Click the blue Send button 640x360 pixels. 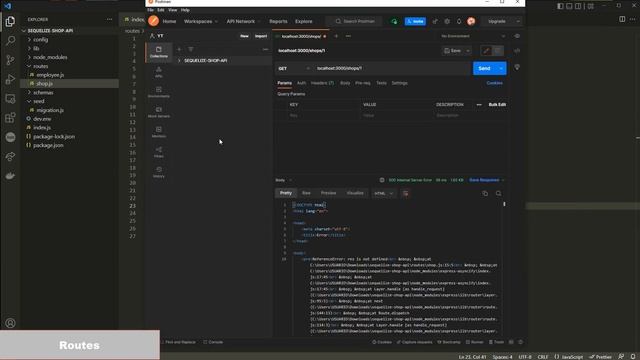click(484, 69)
